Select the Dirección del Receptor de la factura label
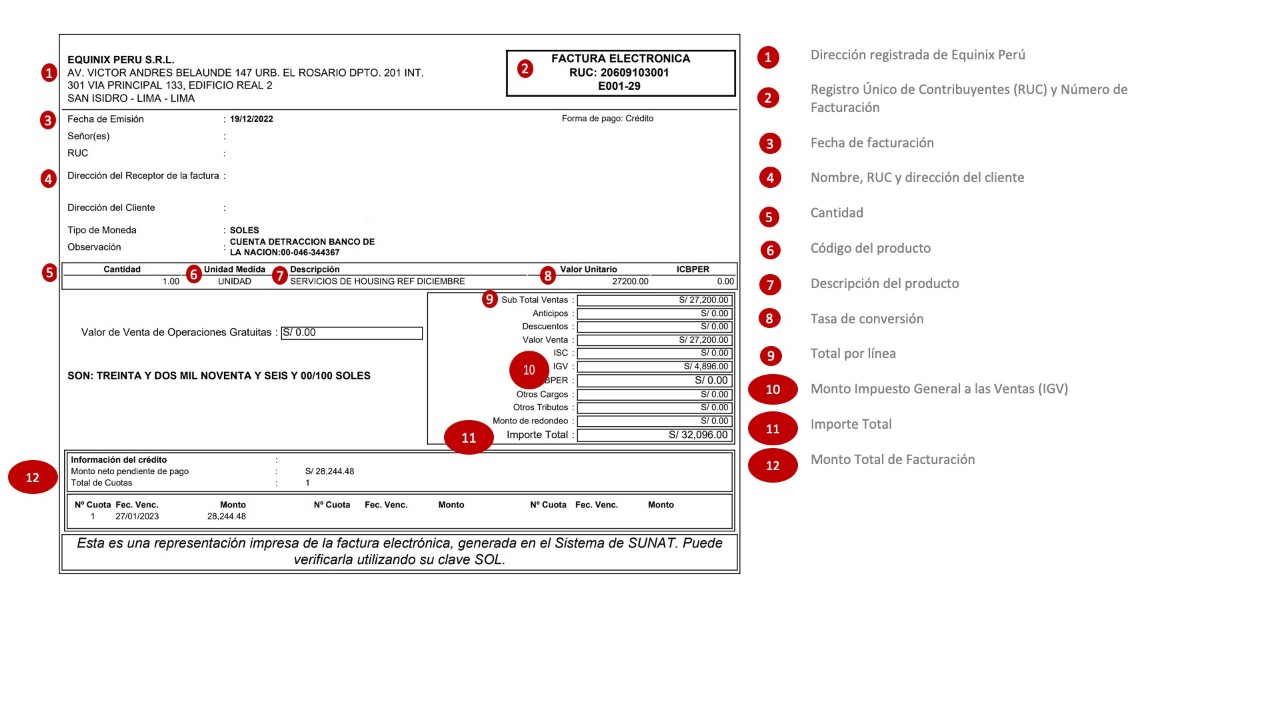1280x720 pixels. [143, 176]
